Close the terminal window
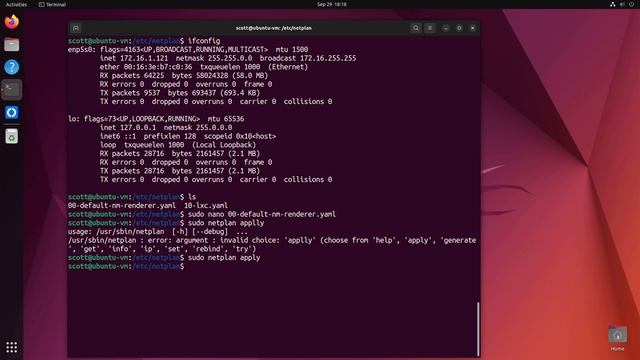This screenshot has width=640, height=360. point(473,28)
